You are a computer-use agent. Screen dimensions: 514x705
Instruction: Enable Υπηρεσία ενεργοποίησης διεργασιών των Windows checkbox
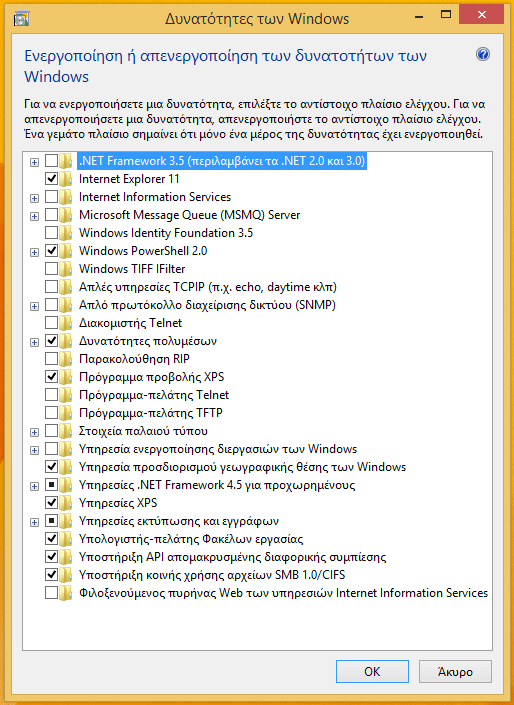[x=51, y=448]
